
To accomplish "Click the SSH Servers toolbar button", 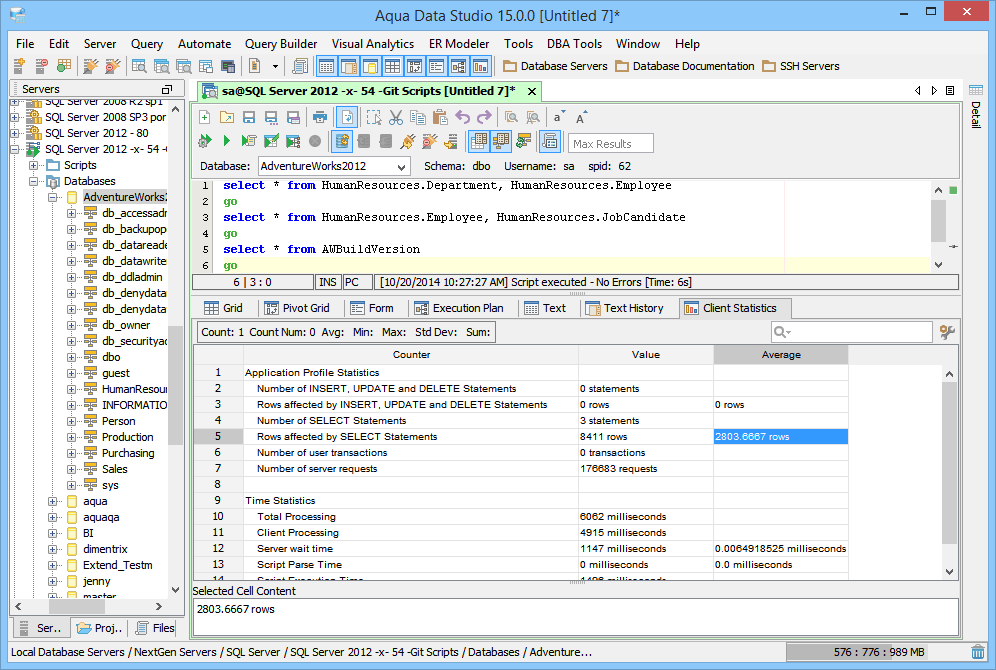I will pos(800,66).
